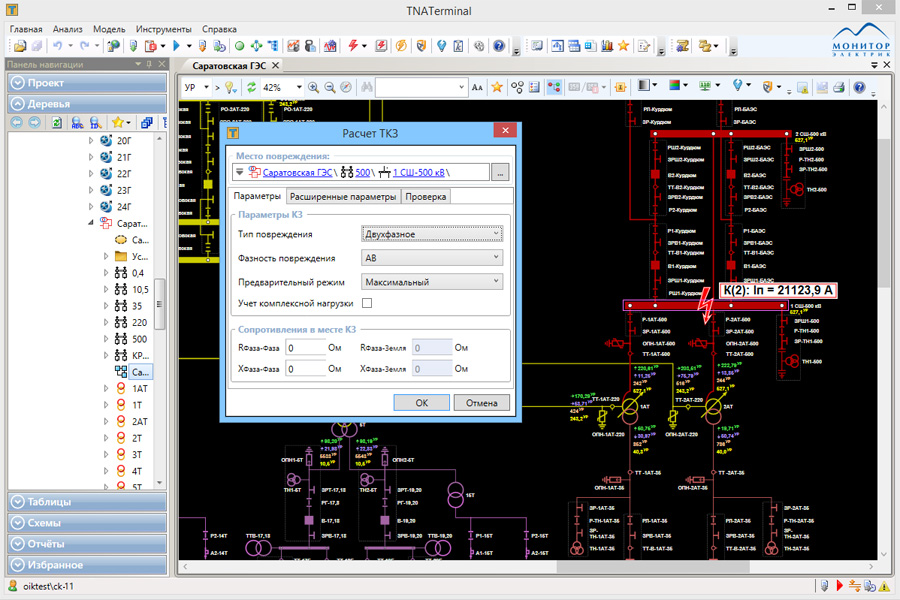Screen dimensions: 900x600
Task: Click the binoculars search icon
Action: coord(367,87)
